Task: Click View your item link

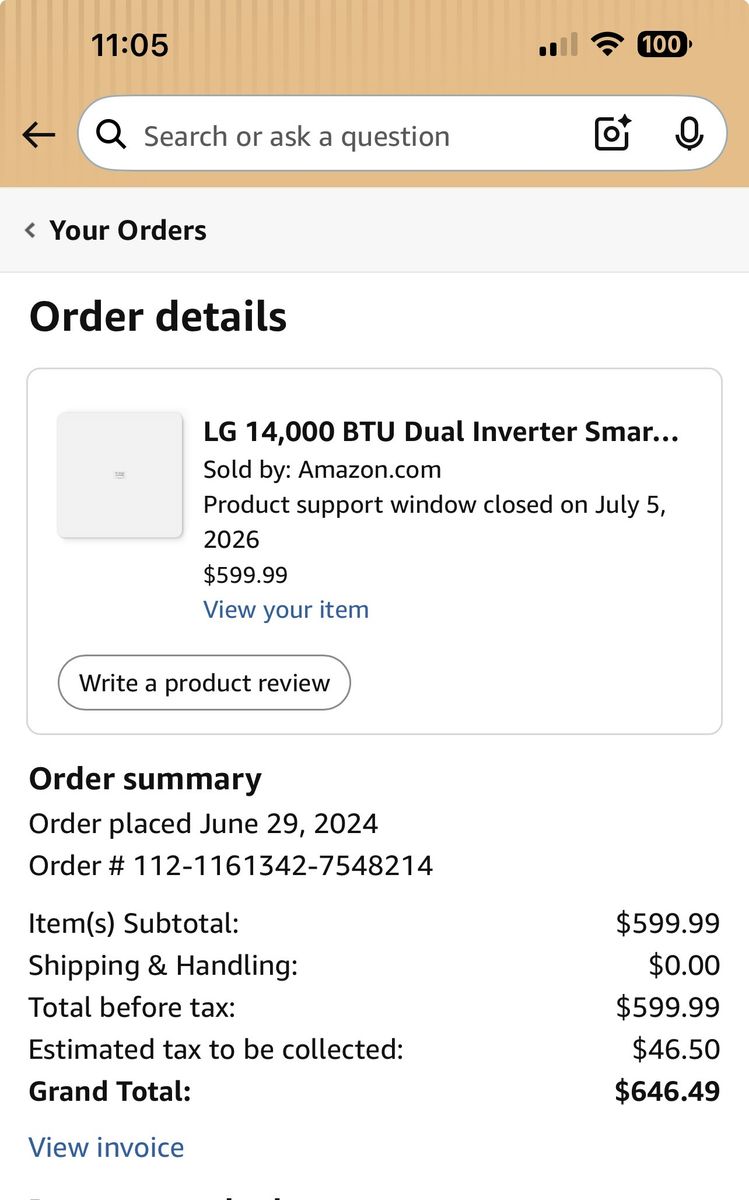Action: (x=286, y=610)
